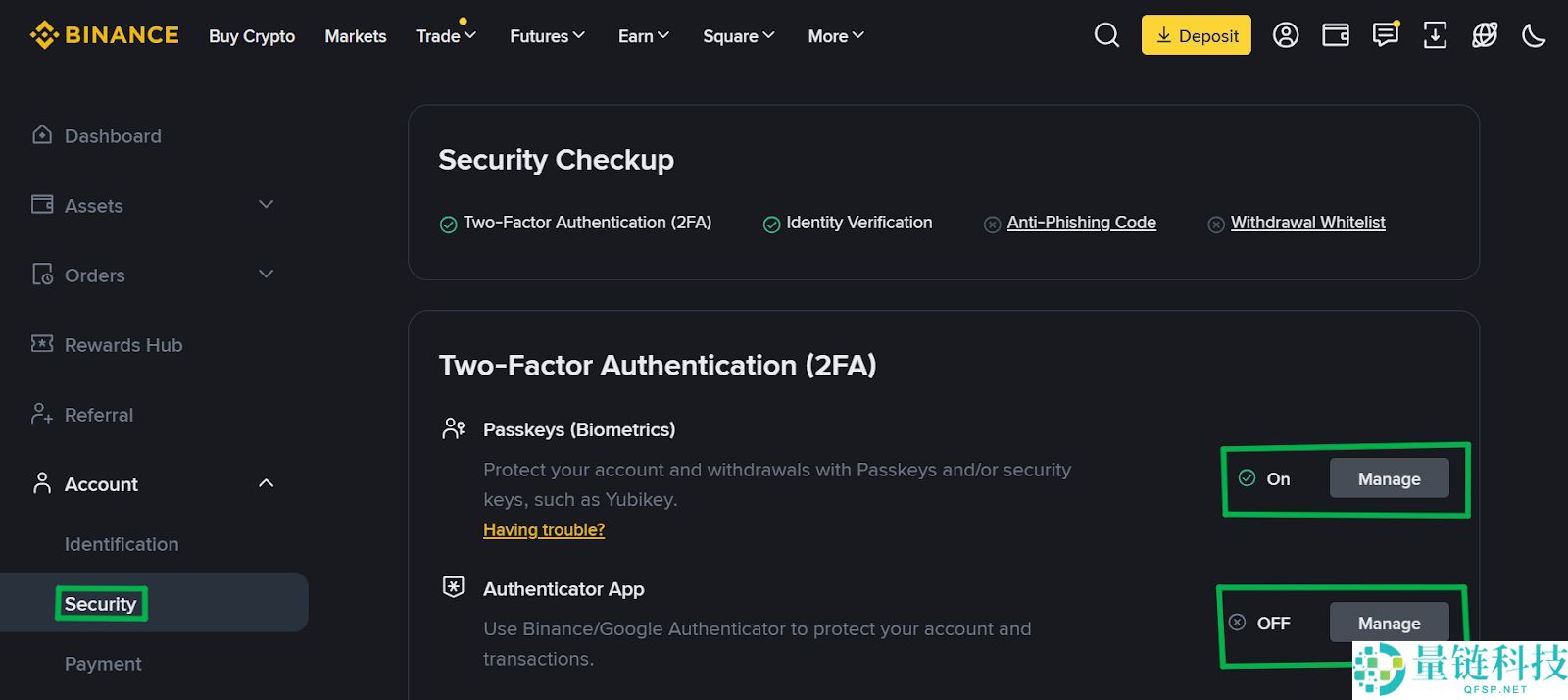The image size is (1568, 700).
Task: Open the user profile icon
Action: 1285,35
